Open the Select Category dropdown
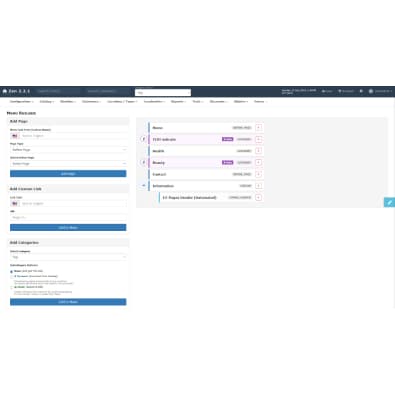Viewport: 395px width, 395px height. [68, 257]
